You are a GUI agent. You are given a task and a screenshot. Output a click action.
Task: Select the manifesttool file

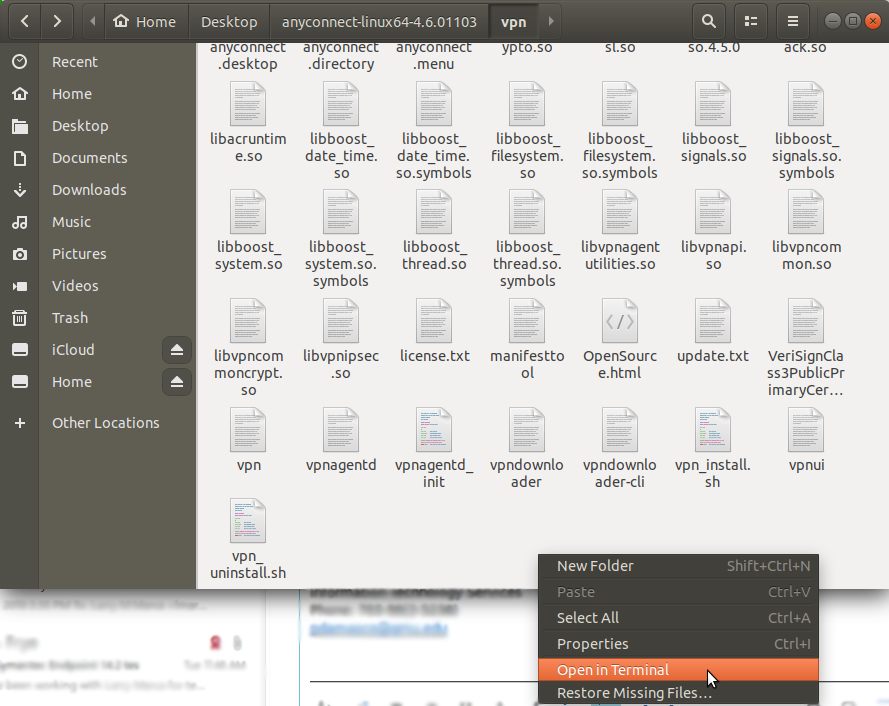(x=527, y=339)
